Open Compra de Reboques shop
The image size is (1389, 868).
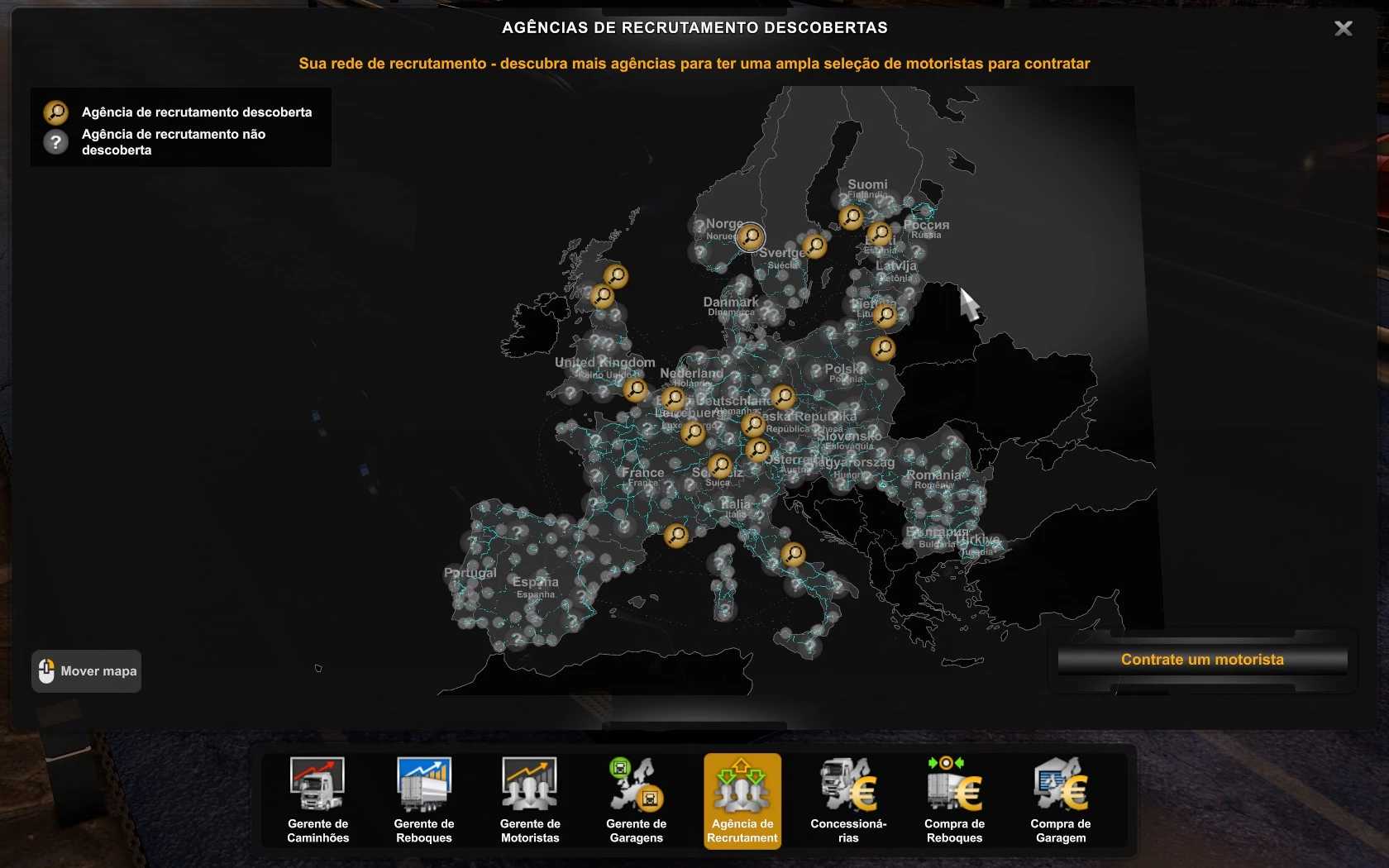(x=954, y=799)
